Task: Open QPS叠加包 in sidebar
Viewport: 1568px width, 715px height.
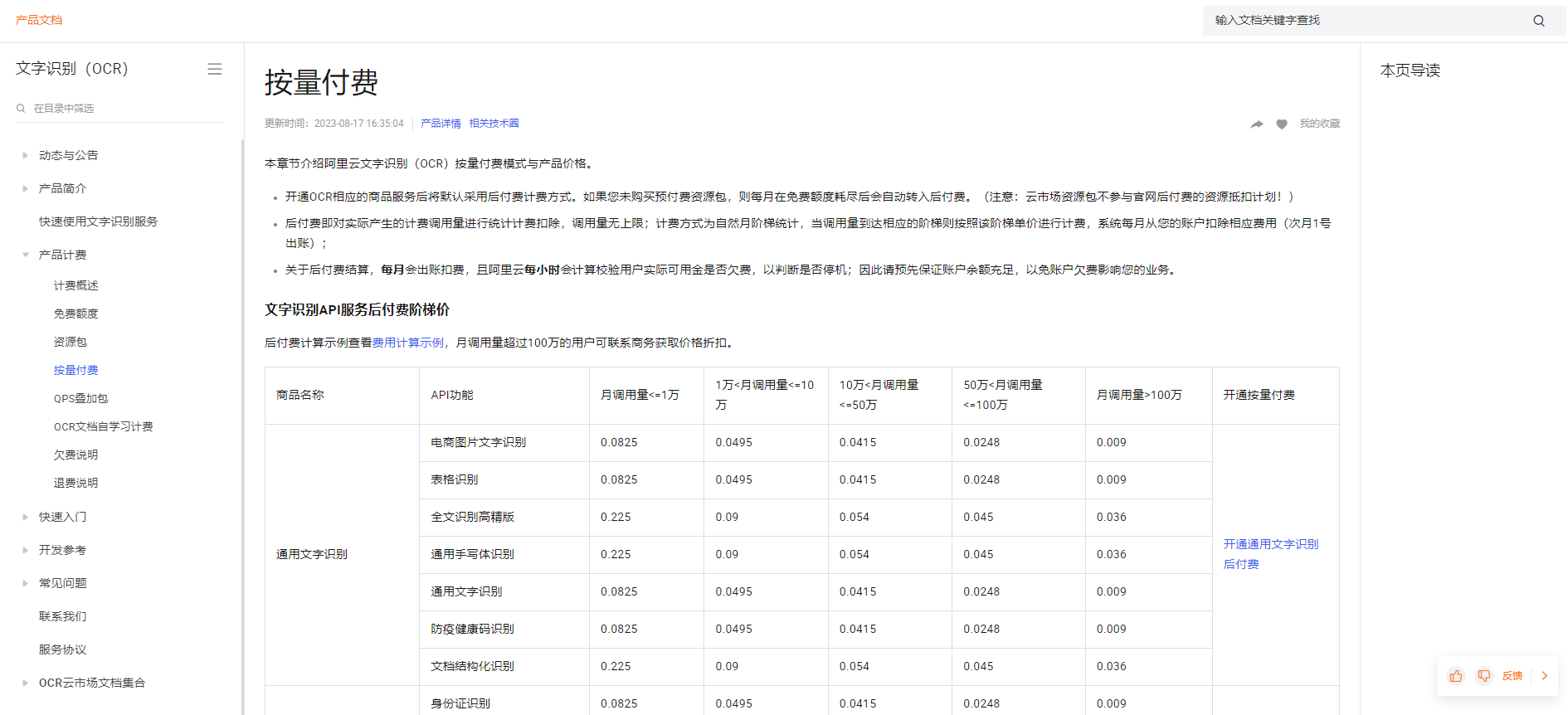Action: (x=80, y=398)
